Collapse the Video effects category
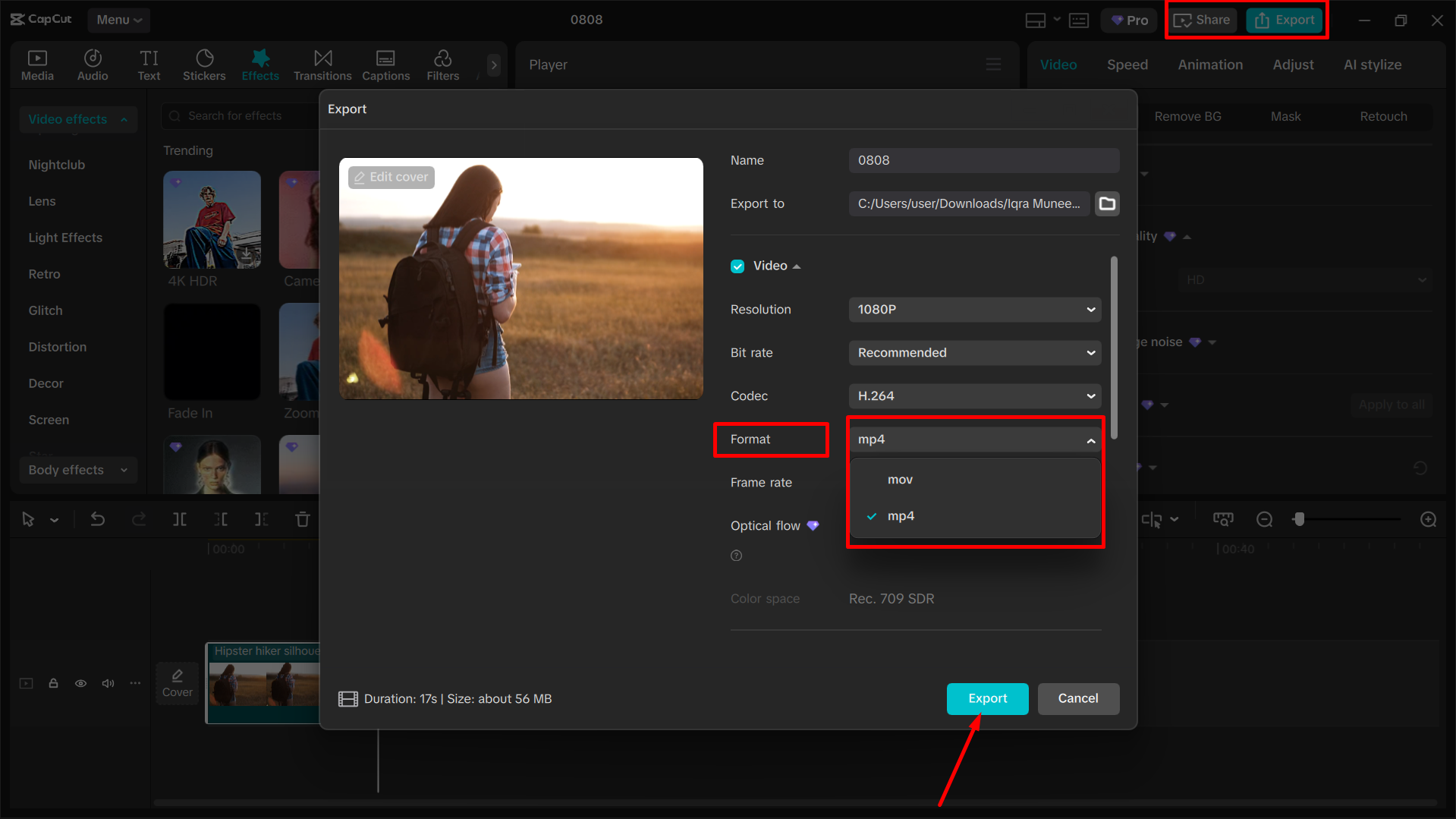 pos(124,119)
